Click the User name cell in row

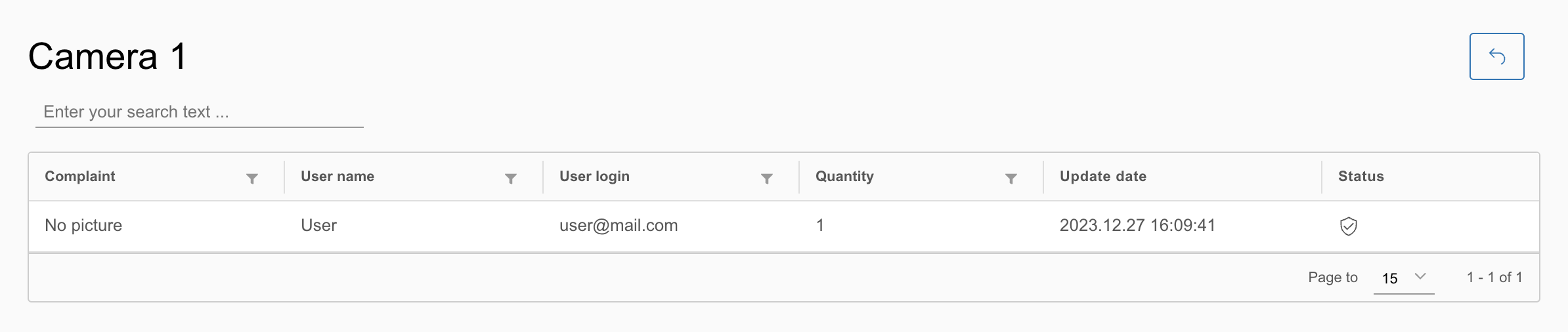coord(318,226)
